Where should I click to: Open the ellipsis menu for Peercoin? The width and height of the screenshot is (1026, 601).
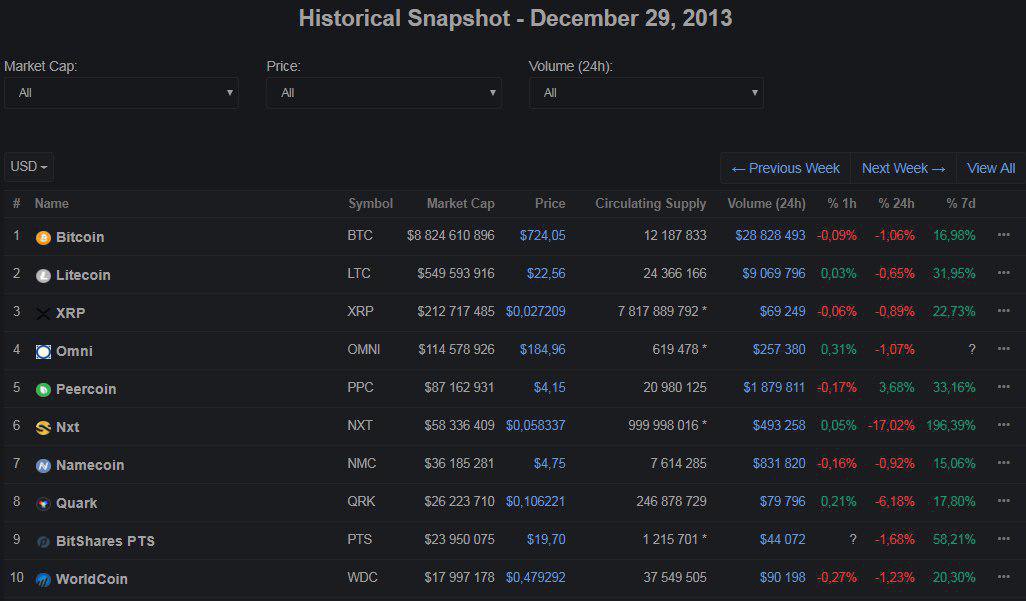click(1003, 387)
